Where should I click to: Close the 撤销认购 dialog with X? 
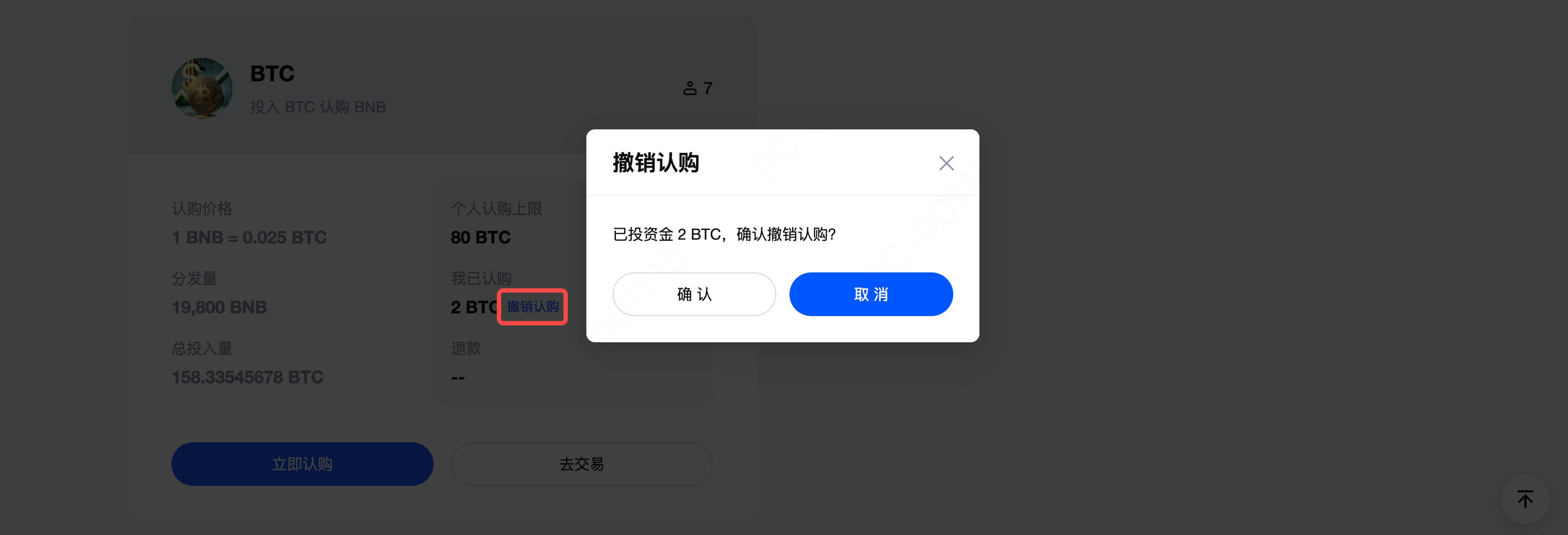[946, 163]
